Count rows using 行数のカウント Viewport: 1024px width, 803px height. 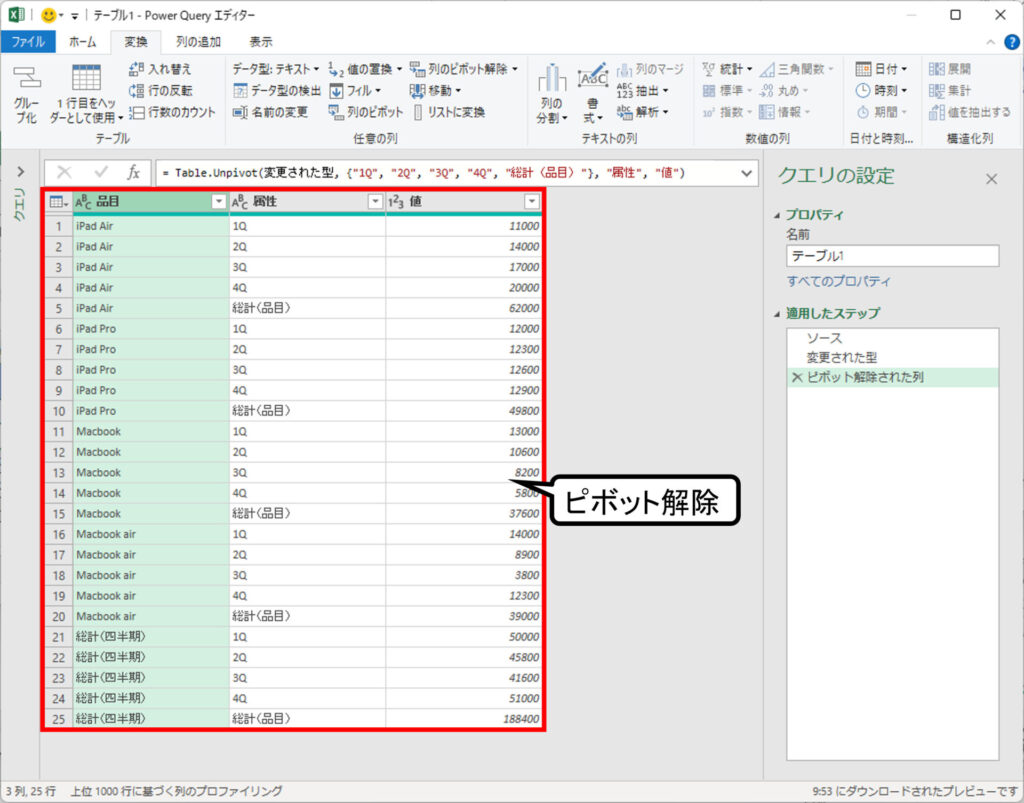pos(172,112)
